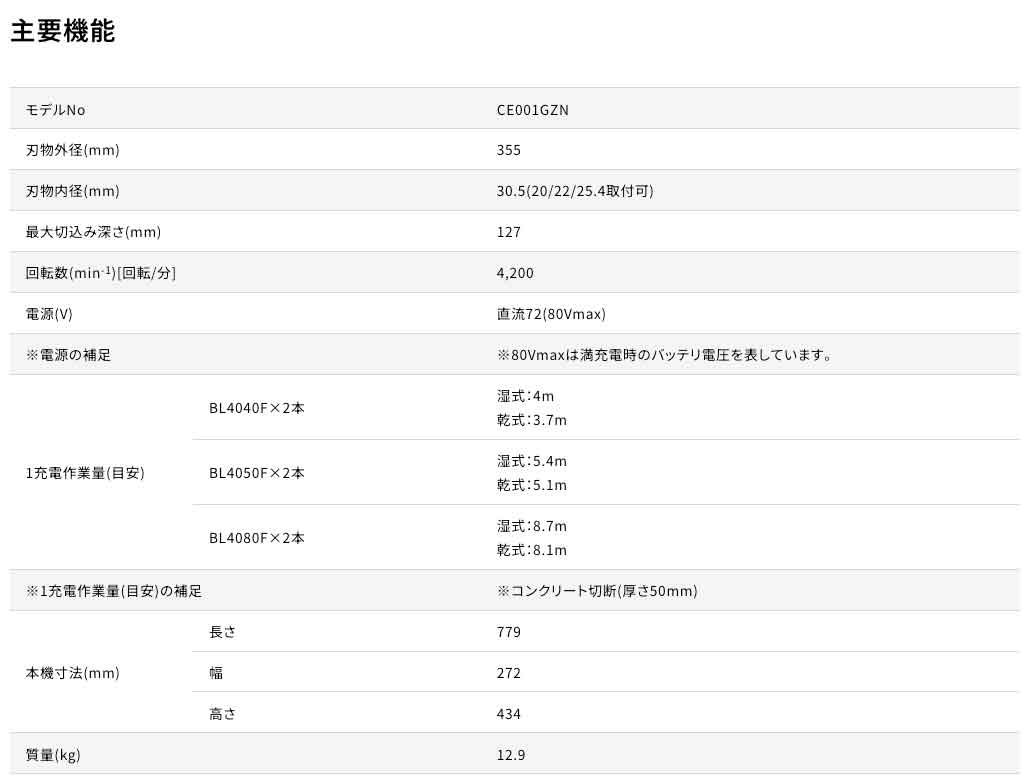Select the BL4080F×2本 battery label
Screen dimensions: 1030x779
coord(257,538)
